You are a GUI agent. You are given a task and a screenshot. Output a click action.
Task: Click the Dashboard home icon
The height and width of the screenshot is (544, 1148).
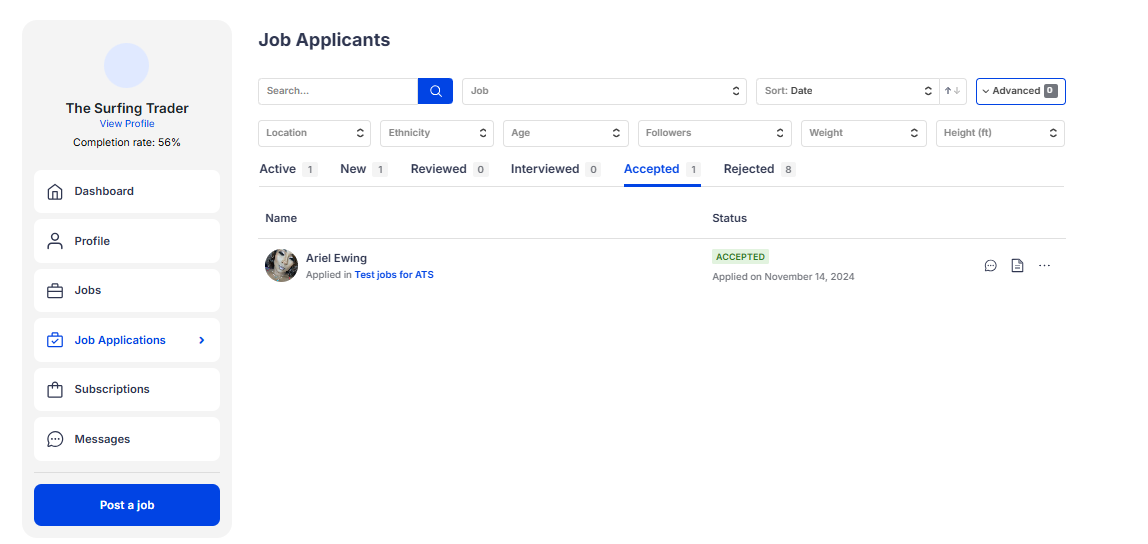click(55, 191)
